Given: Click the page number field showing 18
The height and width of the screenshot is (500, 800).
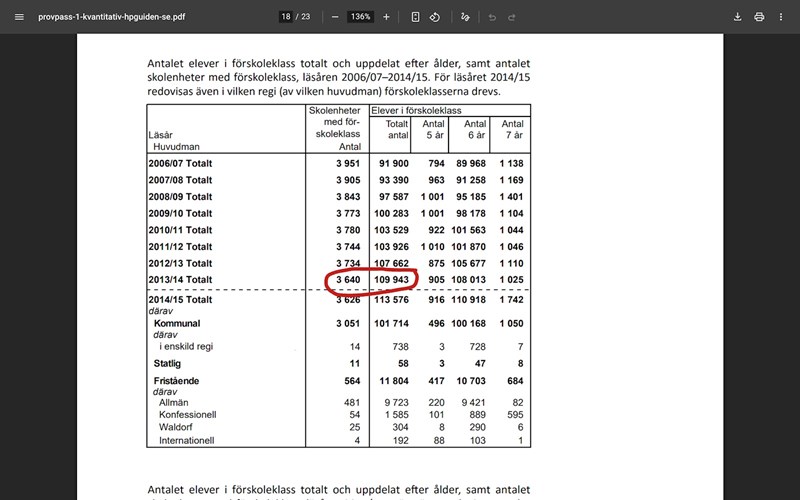Looking at the screenshot, I should (286, 17).
